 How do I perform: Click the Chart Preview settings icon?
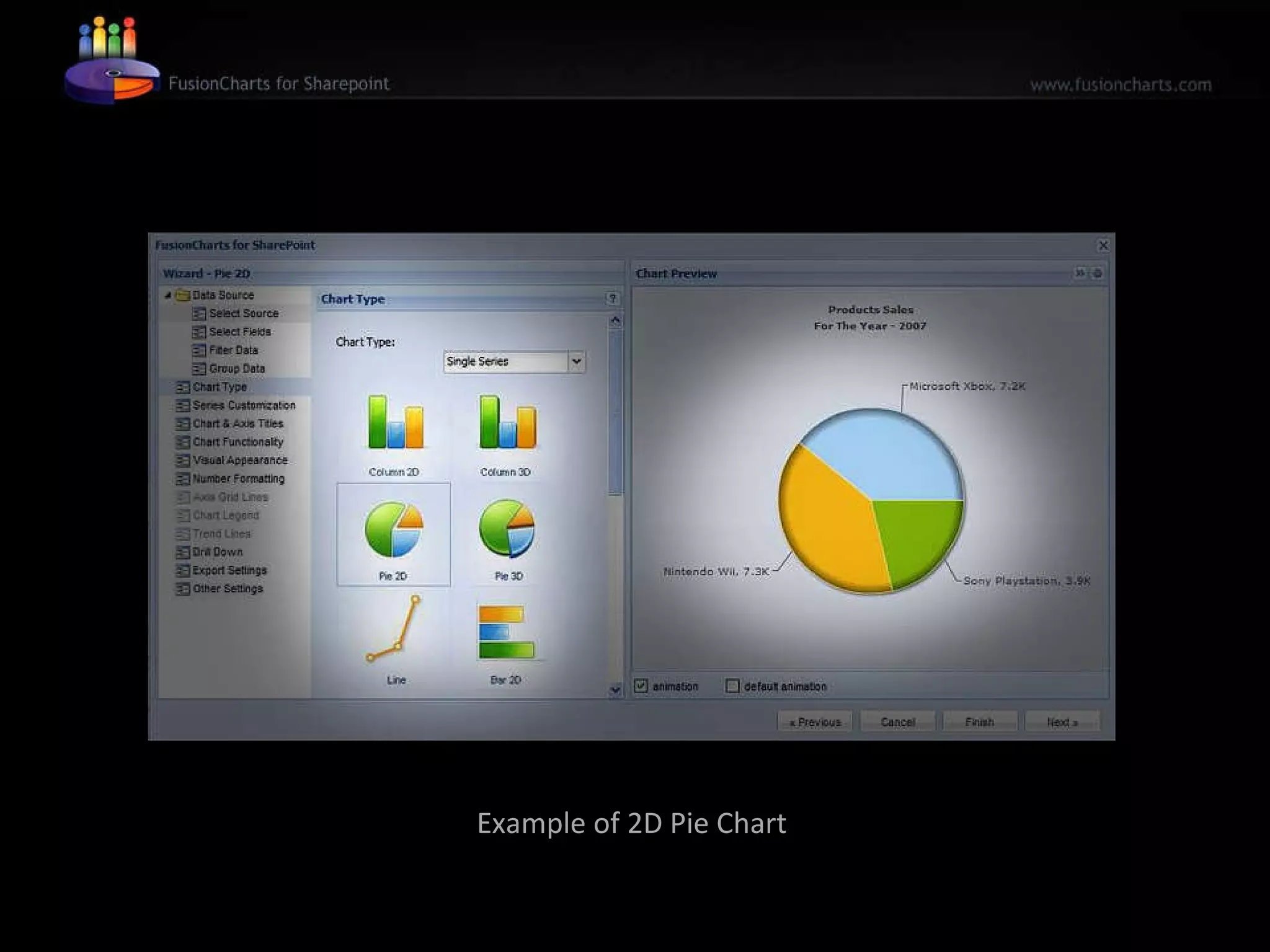[1097, 273]
